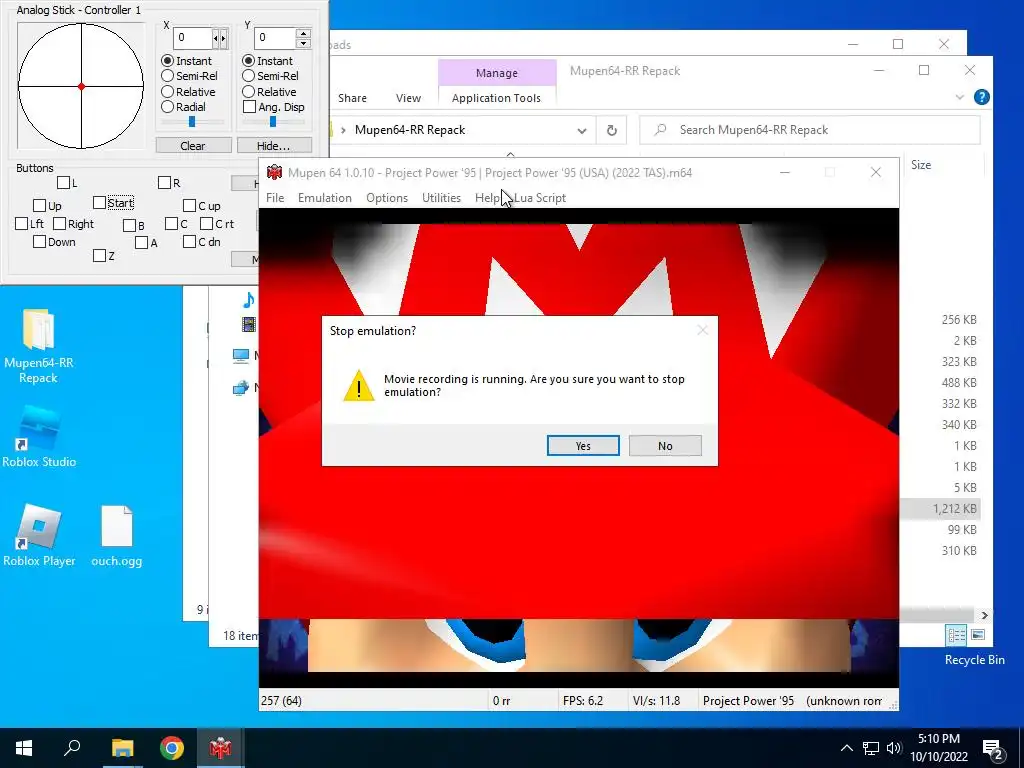Viewport: 1024px width, 768px height.
Task: Show hidden system tray icons
Action: point(846,748)
